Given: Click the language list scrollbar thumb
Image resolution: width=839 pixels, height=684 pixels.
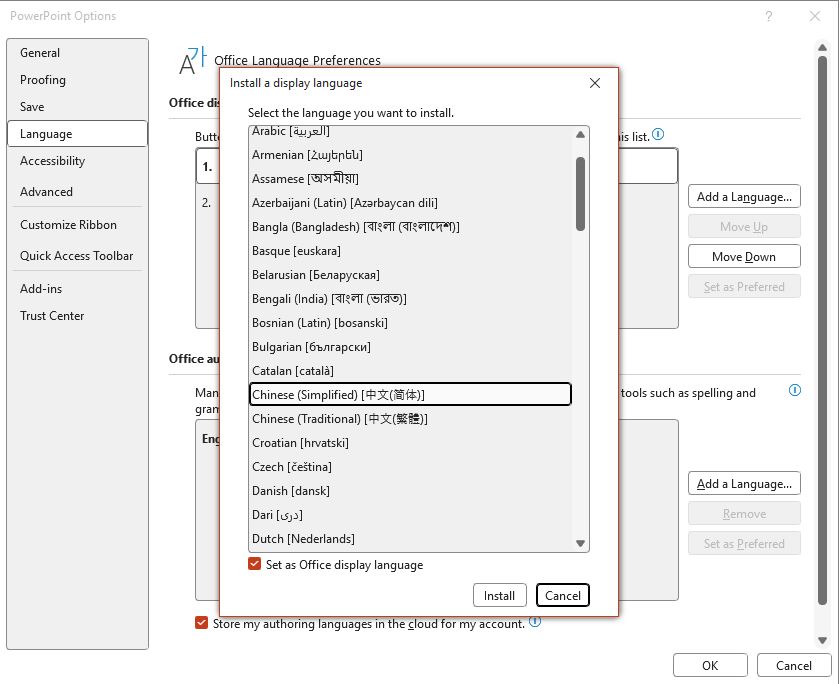Looking at the screenshot, I should [580, 194].
